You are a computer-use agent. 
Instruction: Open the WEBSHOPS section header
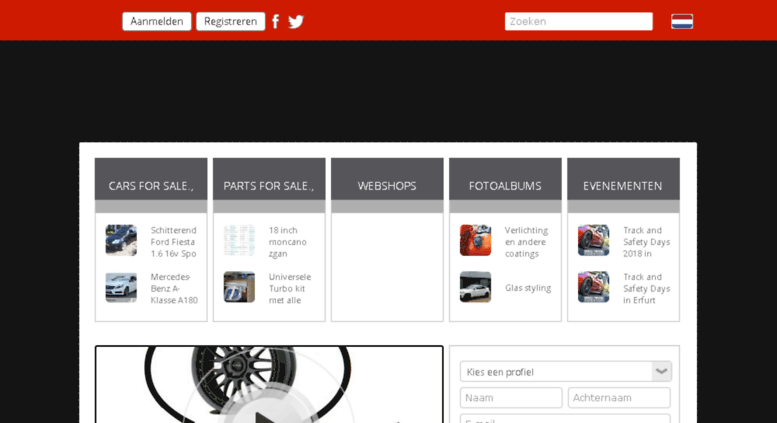(387, 186)
